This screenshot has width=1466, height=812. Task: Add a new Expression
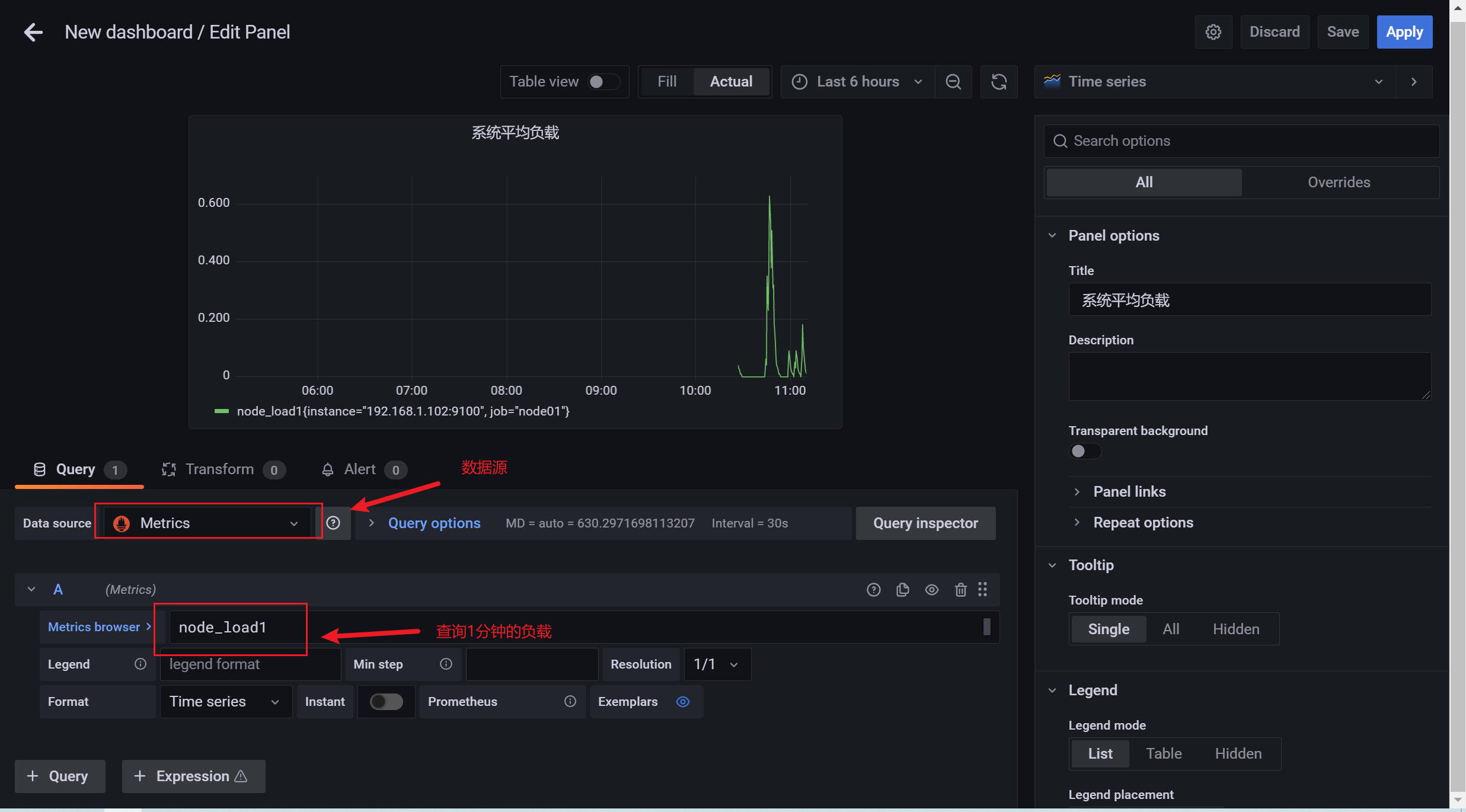tap(193, 776)
